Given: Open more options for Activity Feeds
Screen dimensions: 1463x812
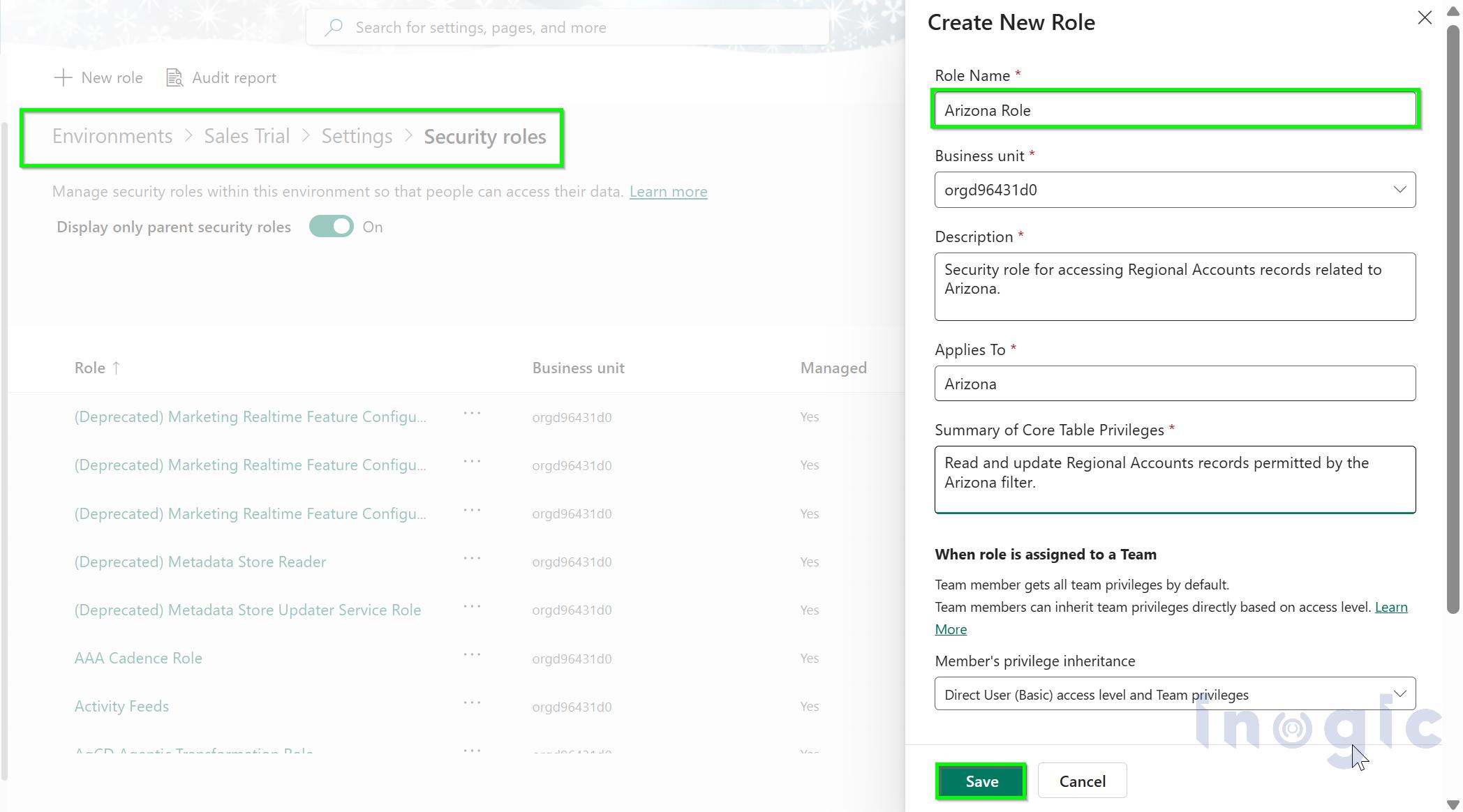Looking at the screenshot, I should 472,702.
